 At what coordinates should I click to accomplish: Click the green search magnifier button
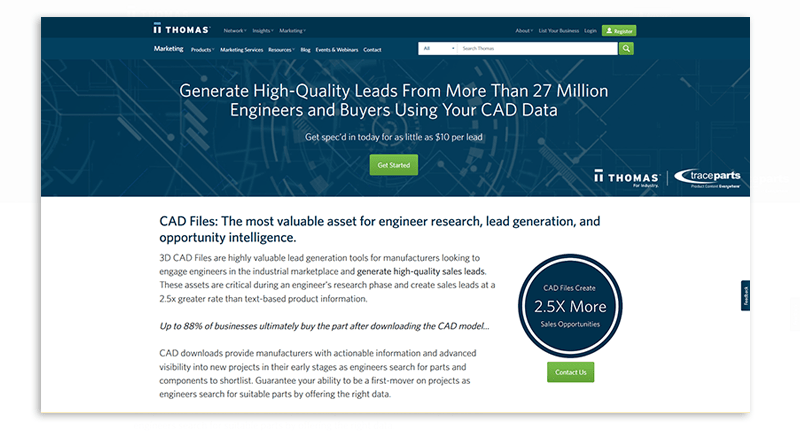[x=626, y=48]
